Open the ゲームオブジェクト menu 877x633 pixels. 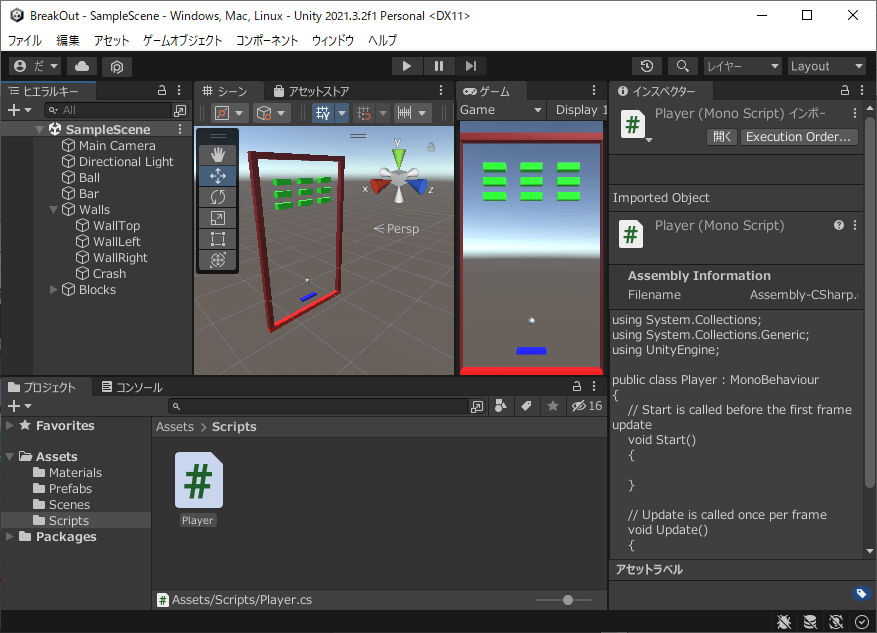point(182,40)
